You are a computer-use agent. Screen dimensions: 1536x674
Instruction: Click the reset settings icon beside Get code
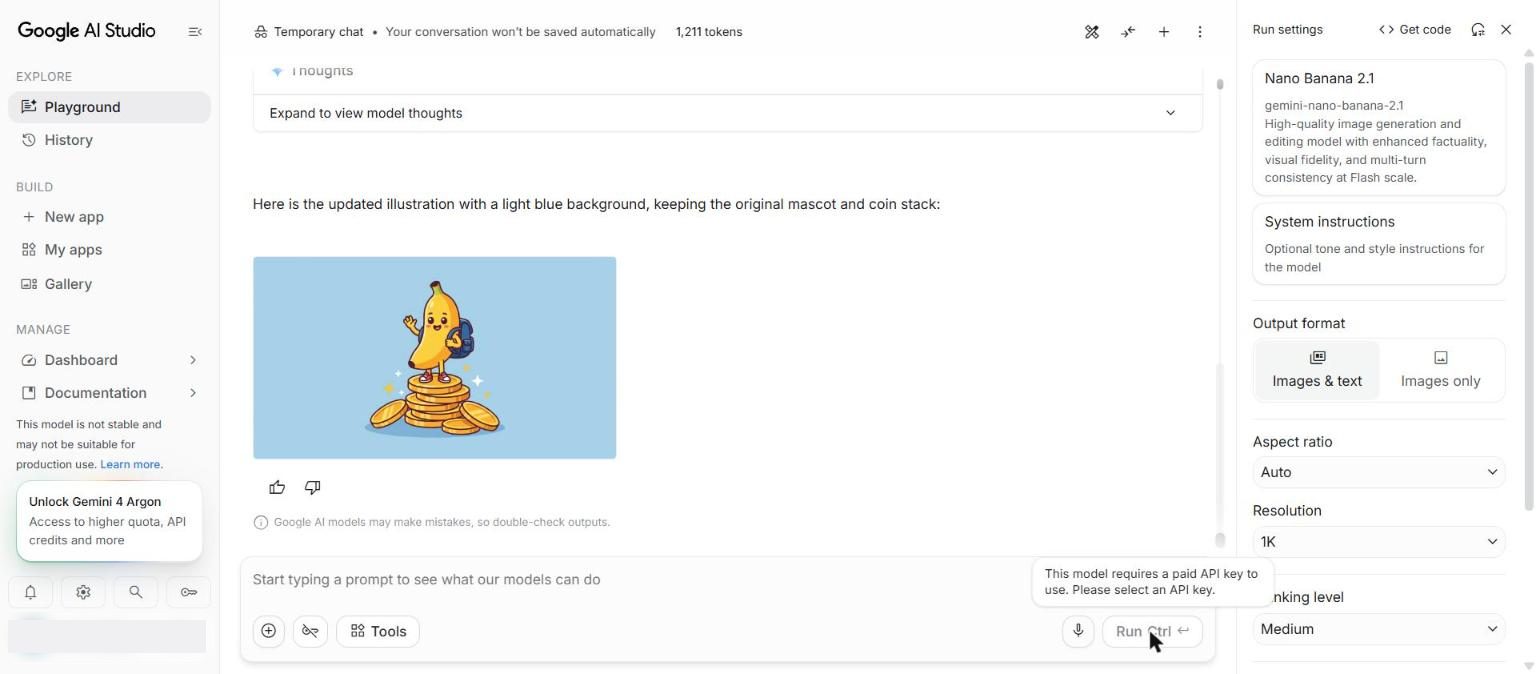click(x=1478, y=30)
